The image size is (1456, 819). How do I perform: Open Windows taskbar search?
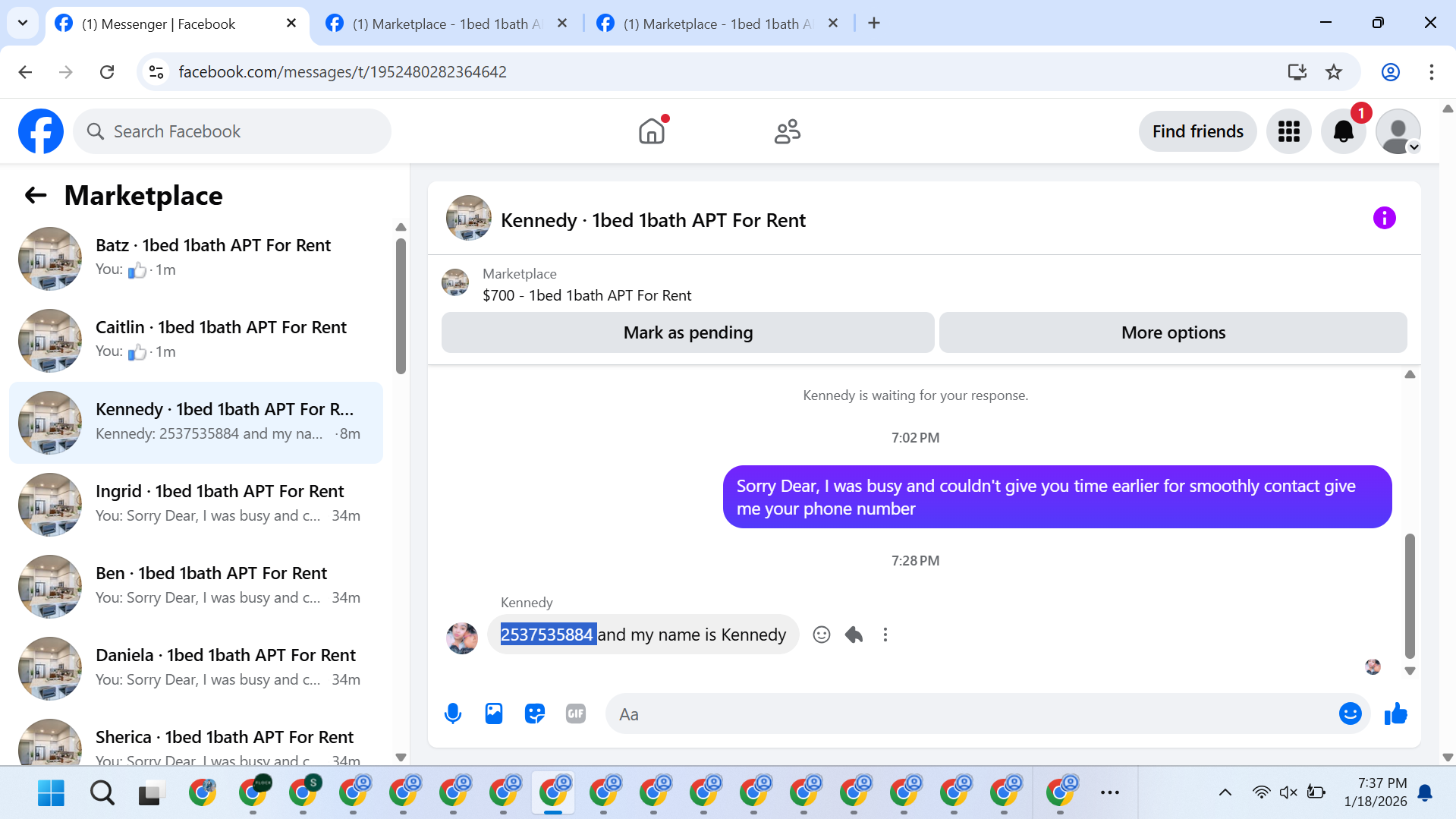click(102, 792)
